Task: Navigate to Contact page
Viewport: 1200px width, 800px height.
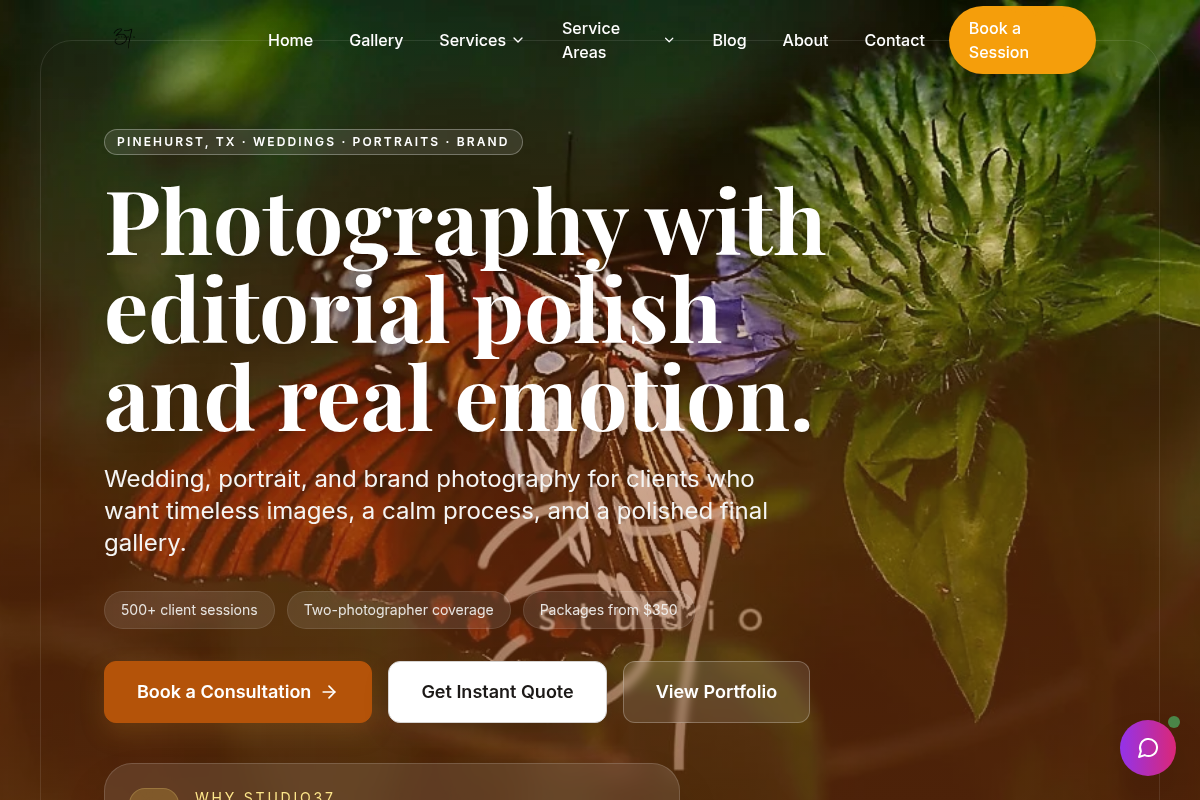Action: [894, 40]
